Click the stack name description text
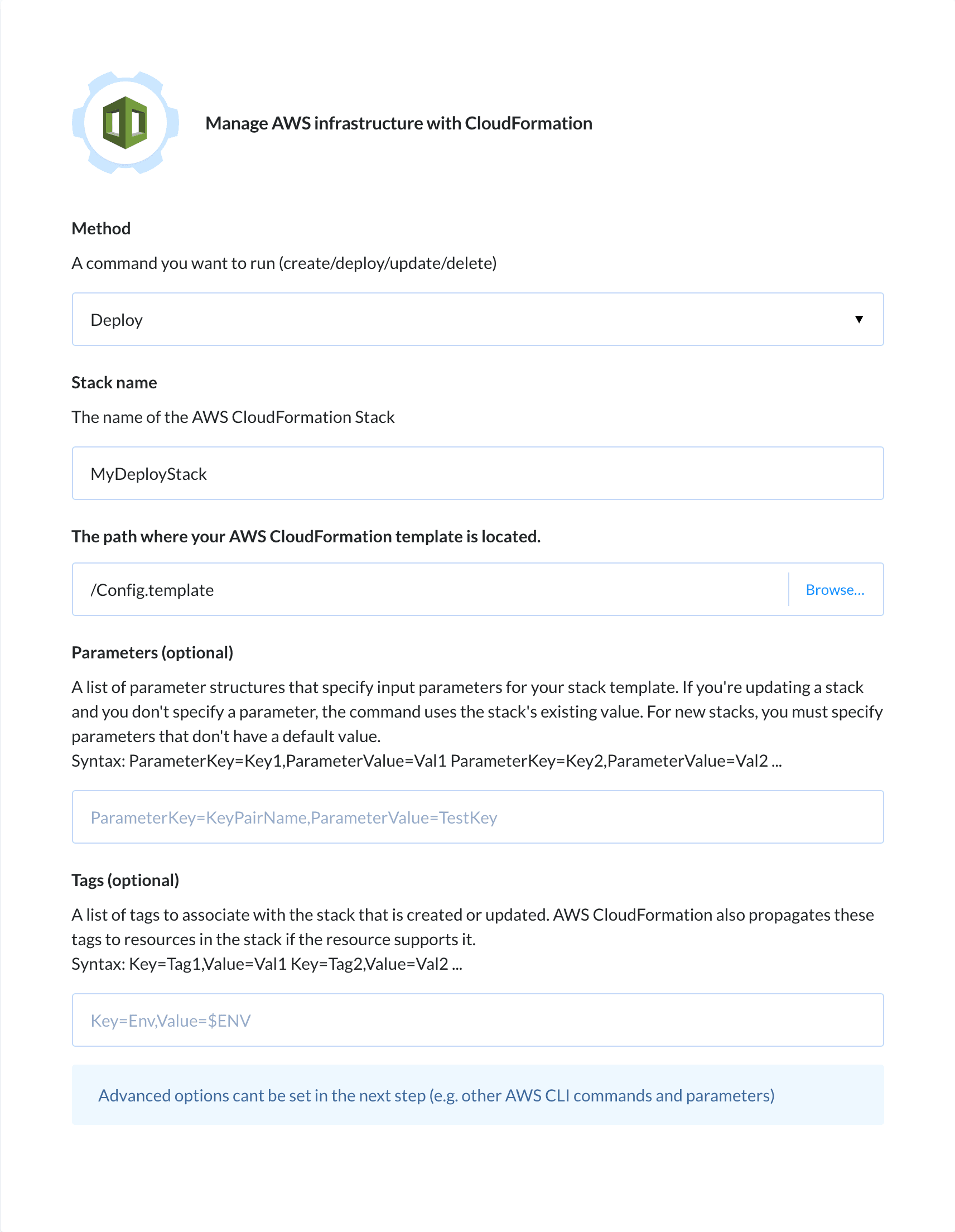This screenshot has height=1232, width=955. [233, 417]
